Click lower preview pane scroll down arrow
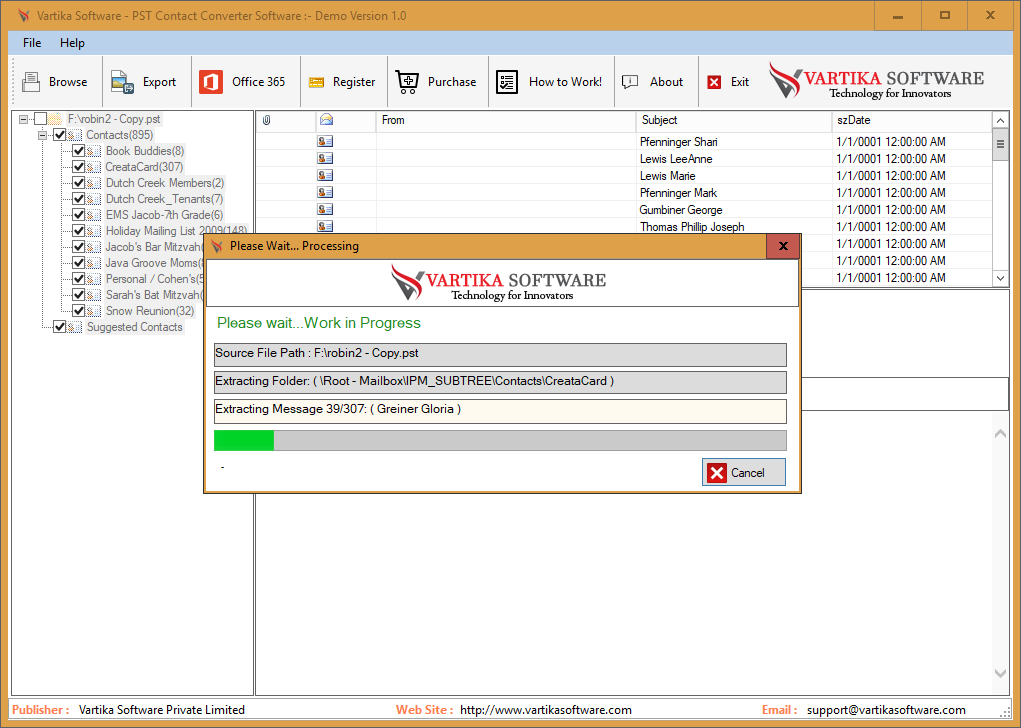 (x=1000, y=673)
